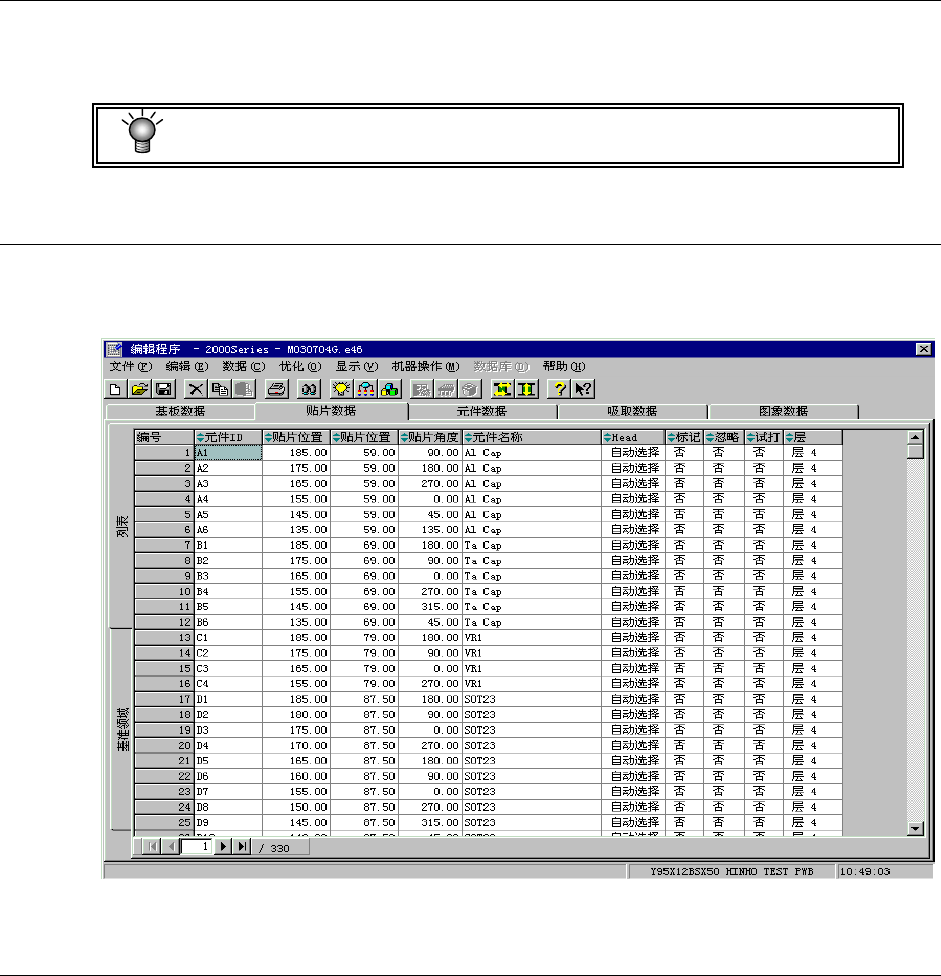Click the vertical scrollbar thumb
This screenshot has height=976, width=941.
(x=915, y=452)
